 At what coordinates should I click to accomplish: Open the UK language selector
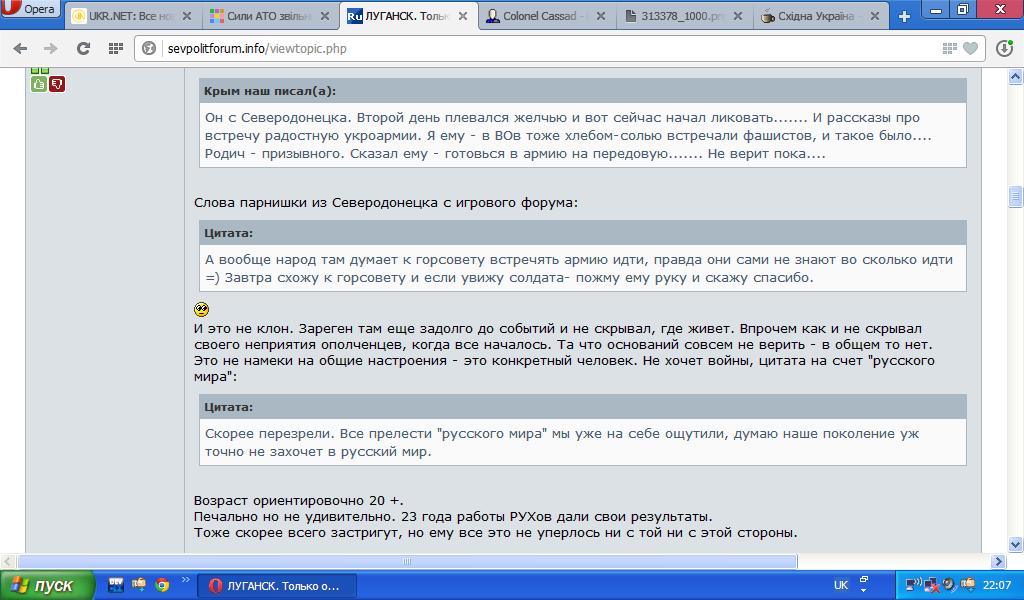coord(841,585)
